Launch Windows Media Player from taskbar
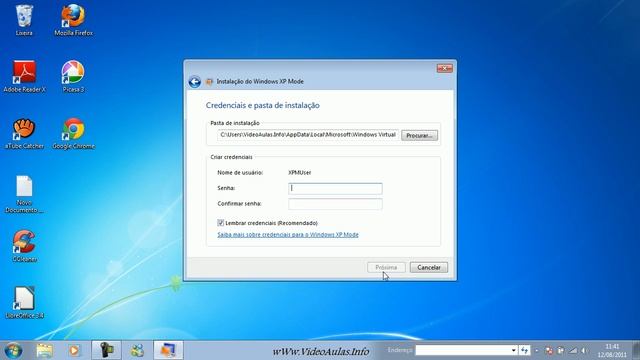Screen dimensions: 640x360 (74, 351)
